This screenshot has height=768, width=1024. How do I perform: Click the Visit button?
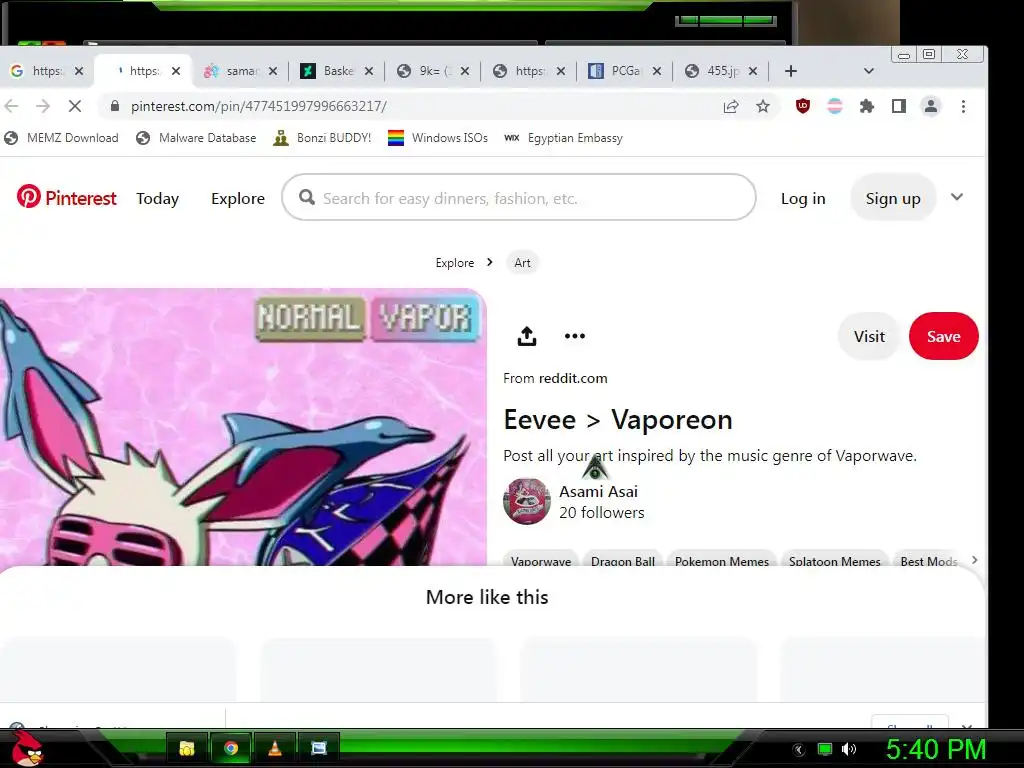coord(869,336)
